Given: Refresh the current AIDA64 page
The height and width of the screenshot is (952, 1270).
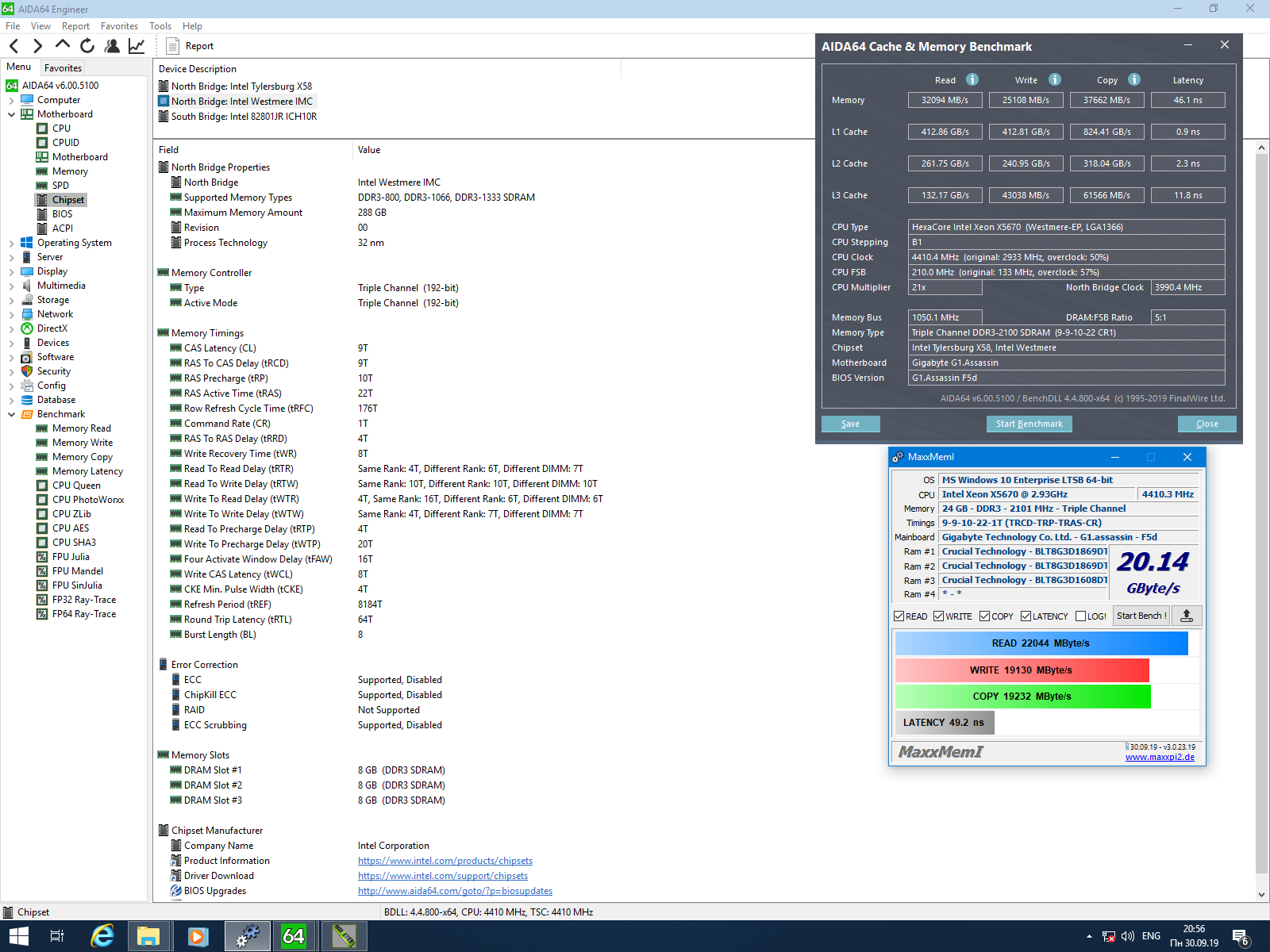Looking at the screenshot, I should pos(87,46).
